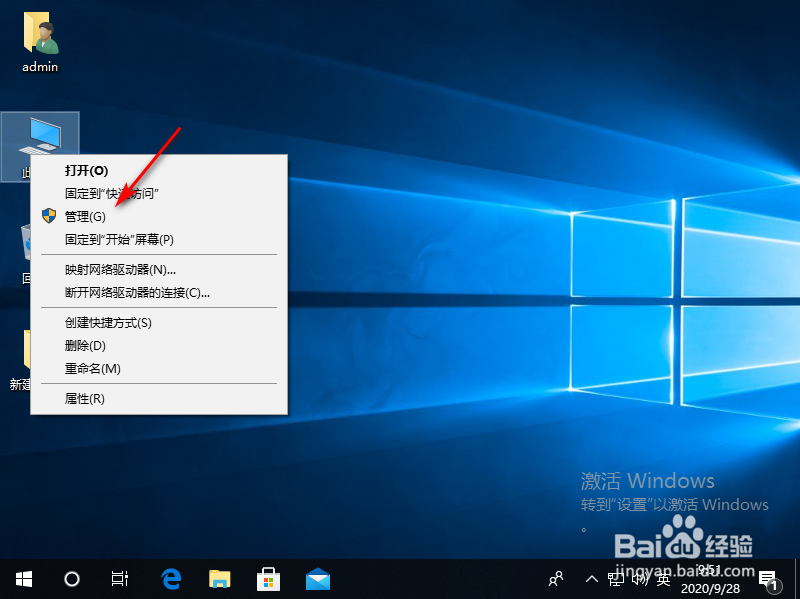
Task: Open Task View from the taskbar
Action: click(x=120, y=578)
